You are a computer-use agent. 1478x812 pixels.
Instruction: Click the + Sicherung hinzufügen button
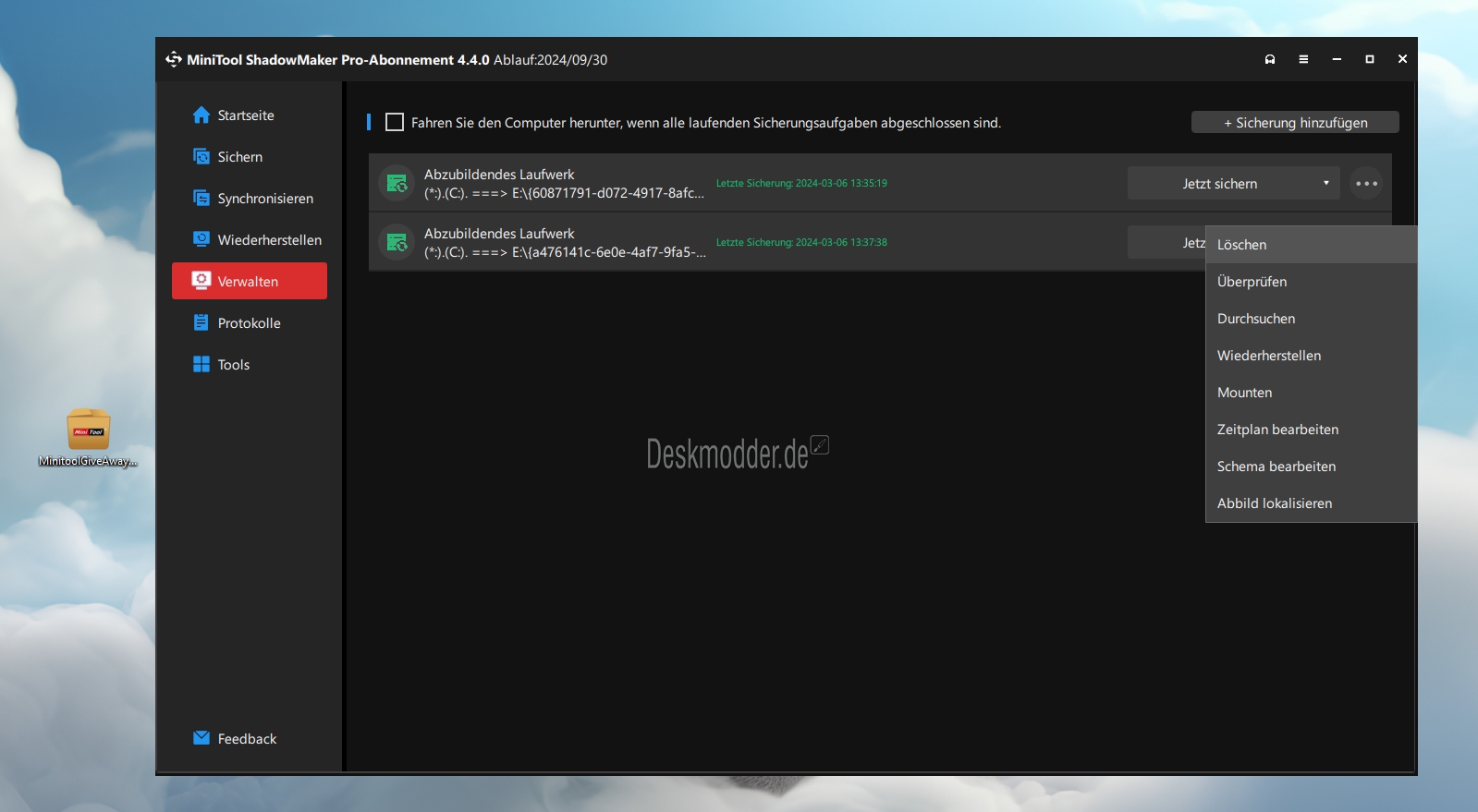coord(1295,122)
